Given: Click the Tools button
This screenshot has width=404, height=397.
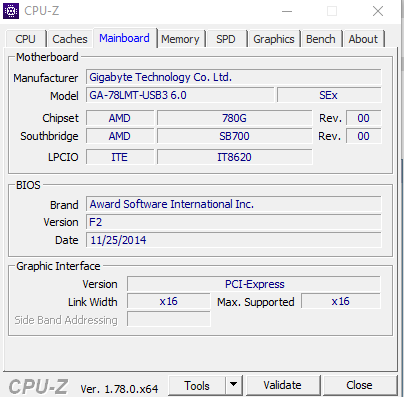Looking at the screenshot, I should [x=197, y=386].
